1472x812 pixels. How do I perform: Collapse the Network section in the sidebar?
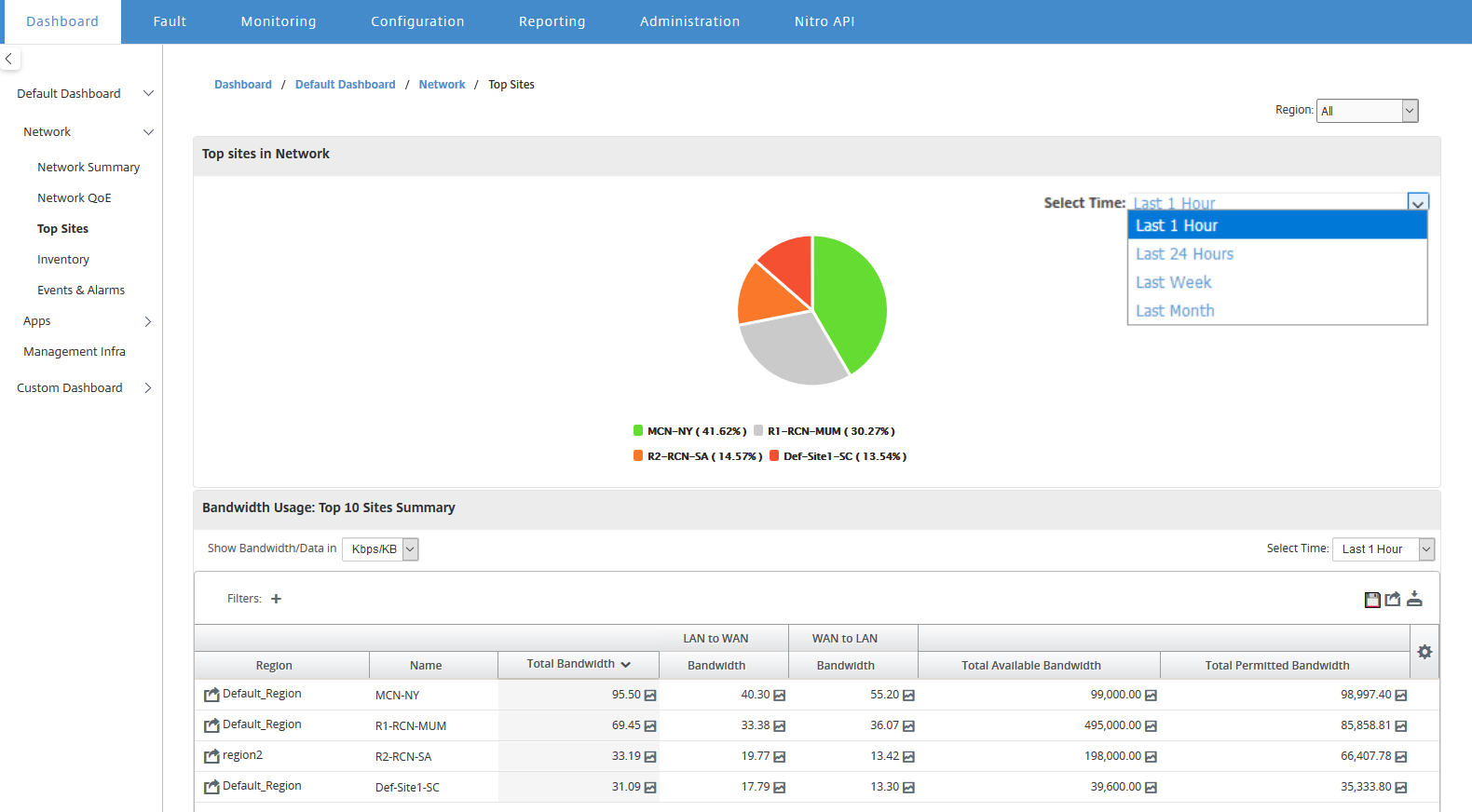click(148, 132)
